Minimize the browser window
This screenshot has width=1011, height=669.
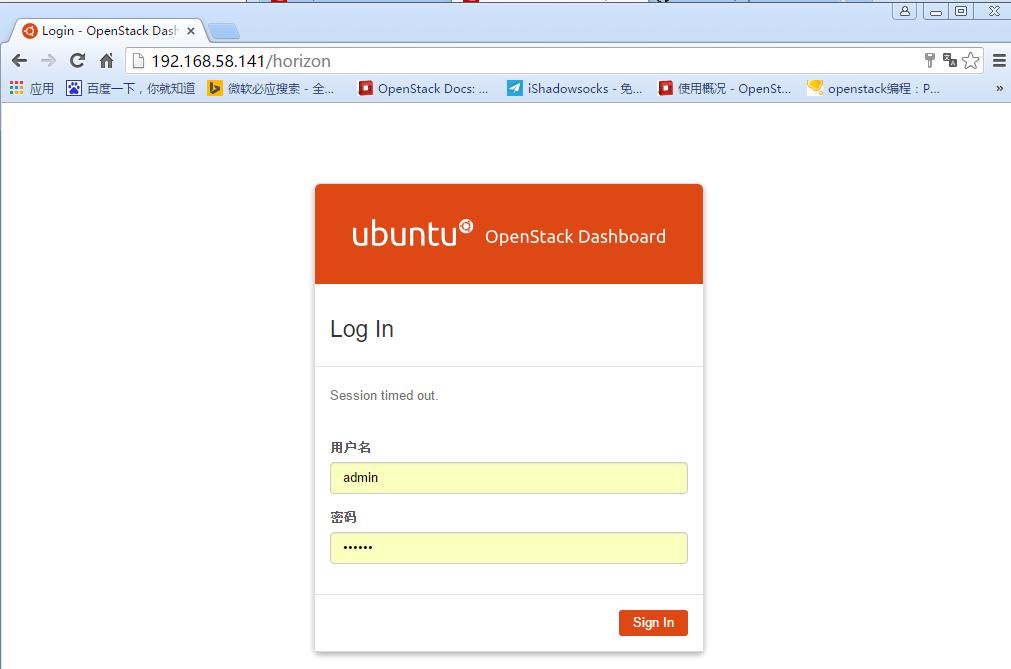coord(936,11)
